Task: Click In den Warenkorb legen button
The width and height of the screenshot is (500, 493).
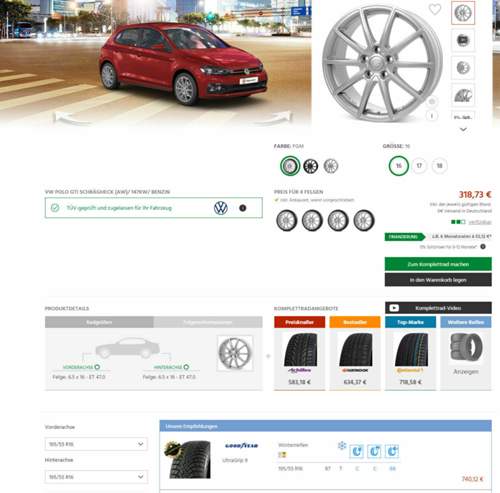Action: (438, 280)
